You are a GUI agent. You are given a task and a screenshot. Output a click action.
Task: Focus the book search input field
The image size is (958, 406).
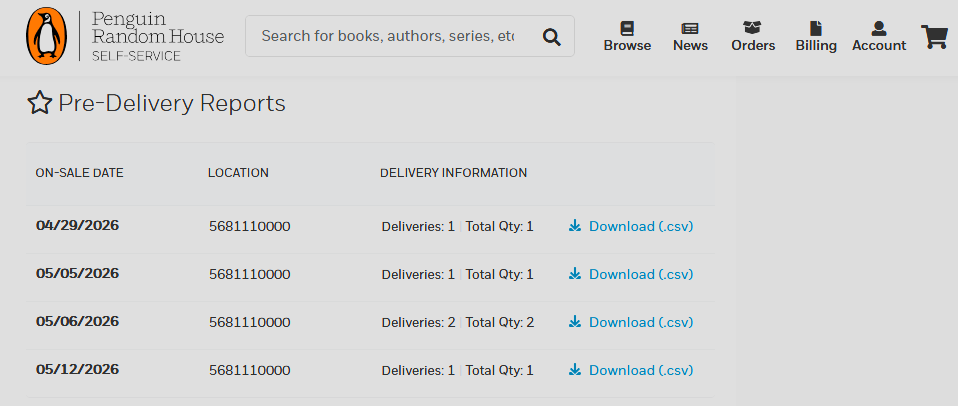click(x=388, y=36)
